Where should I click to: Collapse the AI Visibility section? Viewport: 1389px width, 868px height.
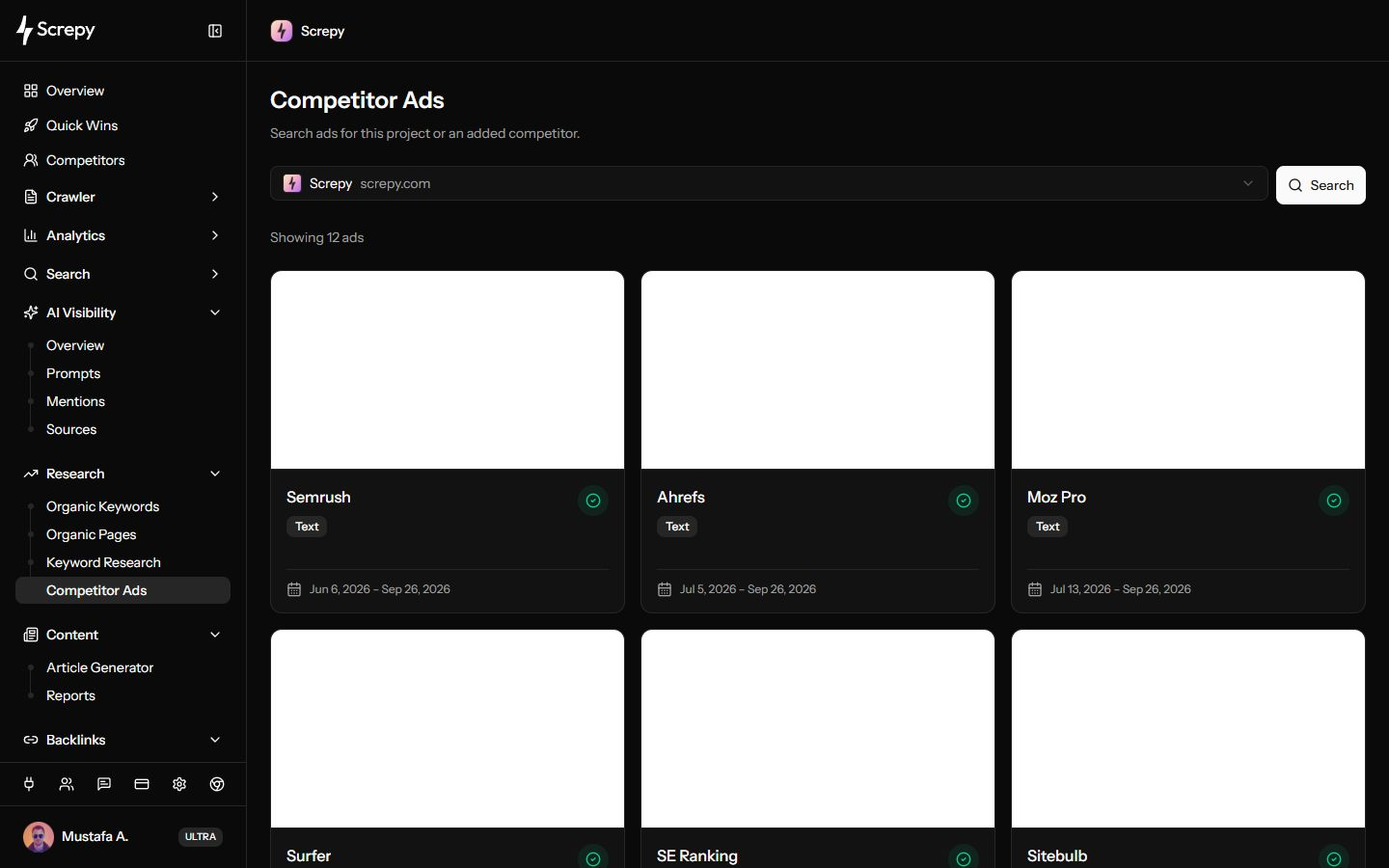123,312
